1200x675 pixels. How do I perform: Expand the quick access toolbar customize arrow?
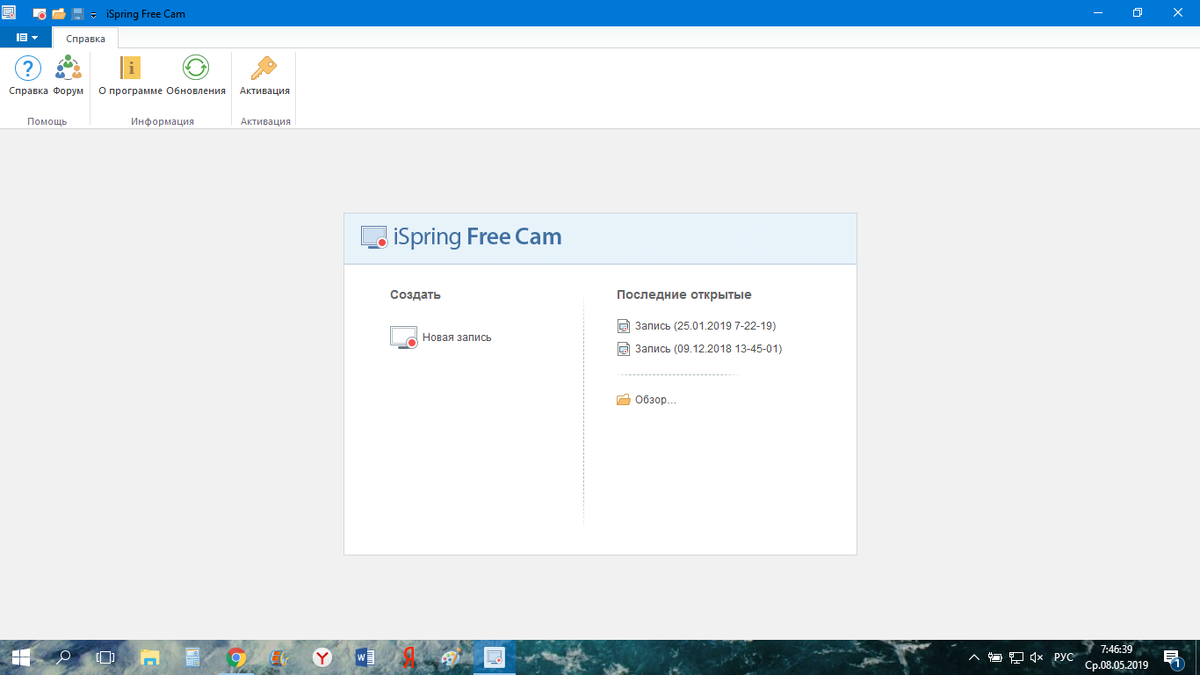click(x=94, y=15)
